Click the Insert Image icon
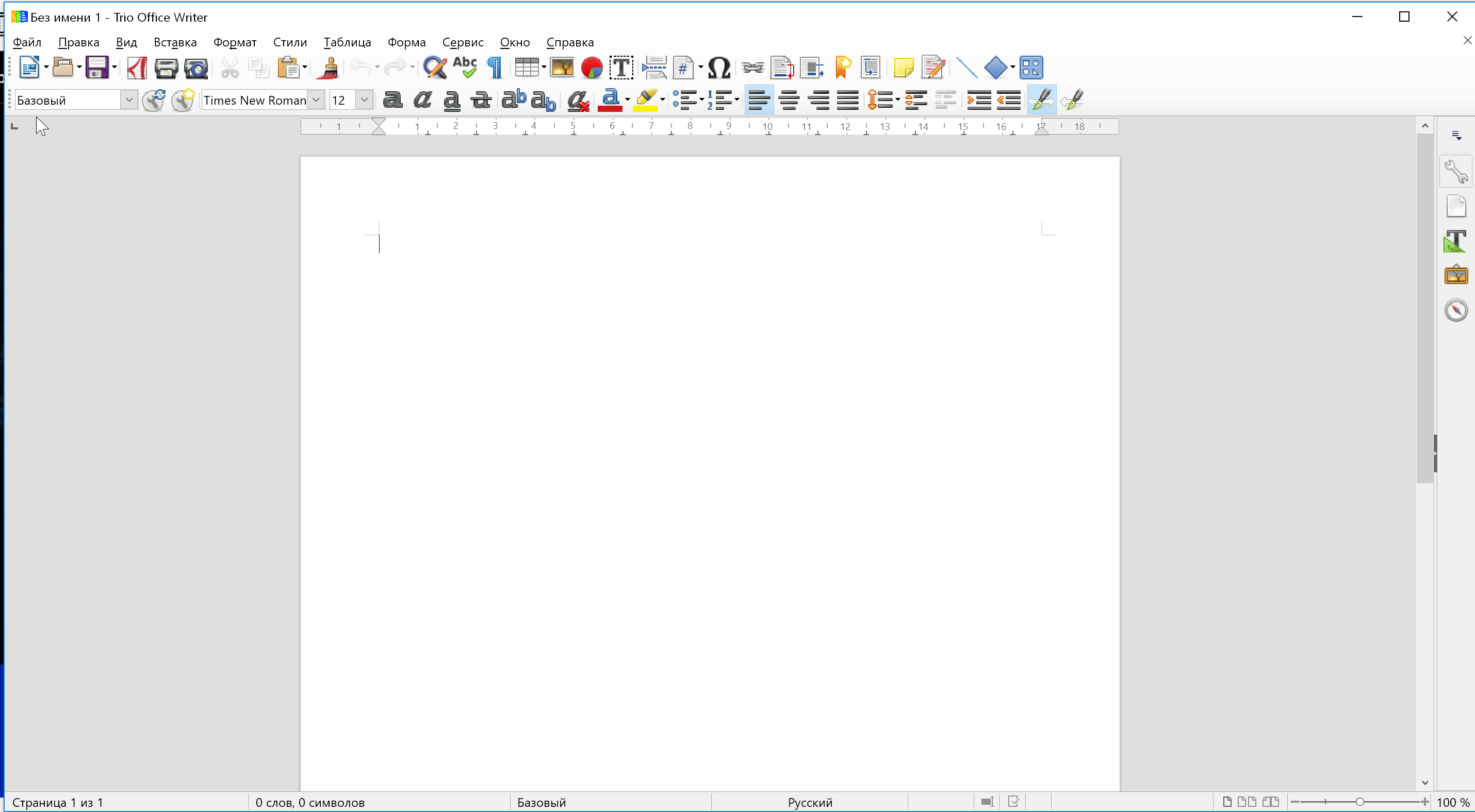1475x812 pixels. [x=562, y=67]
